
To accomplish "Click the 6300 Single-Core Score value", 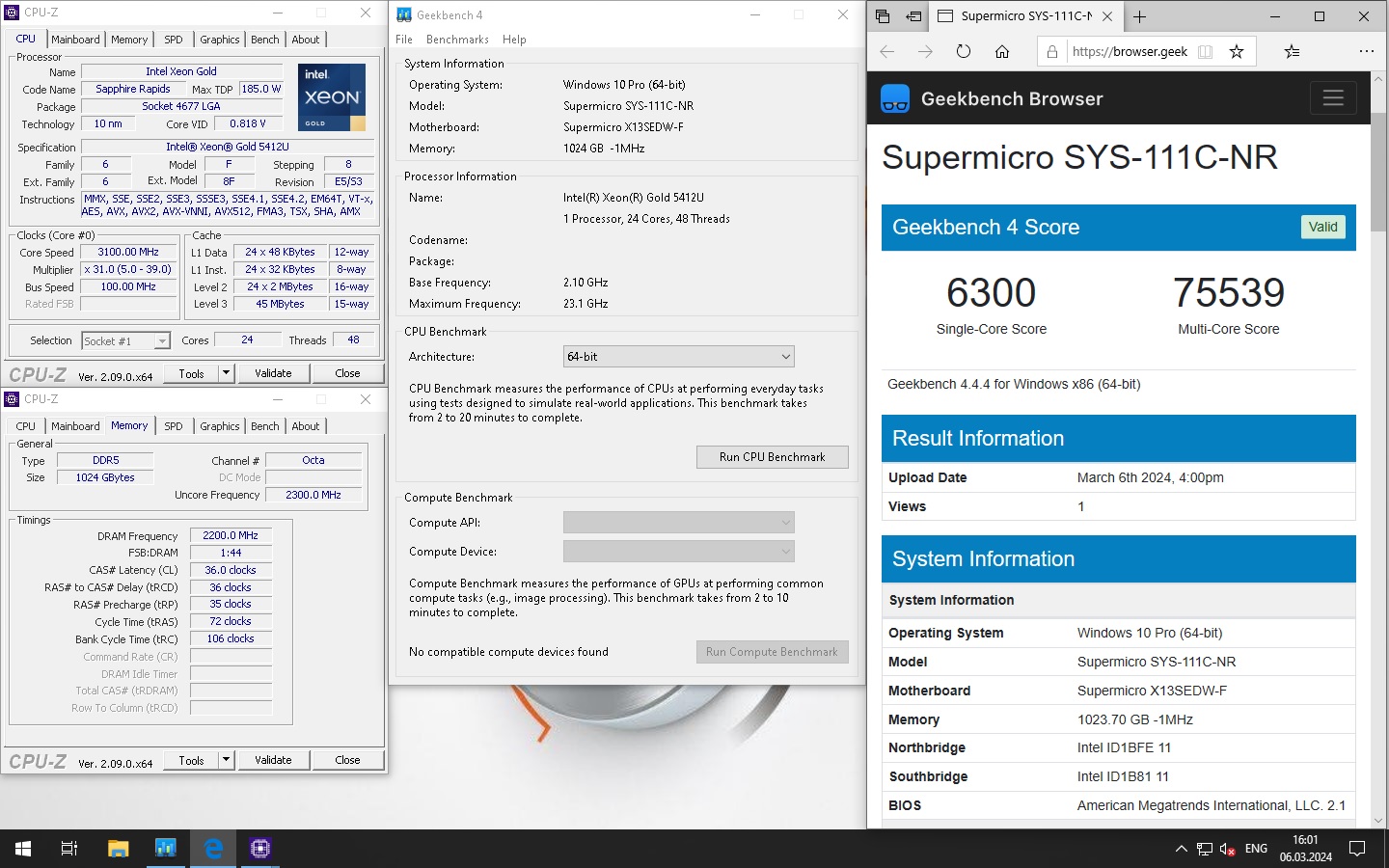I will click(992, 292).
